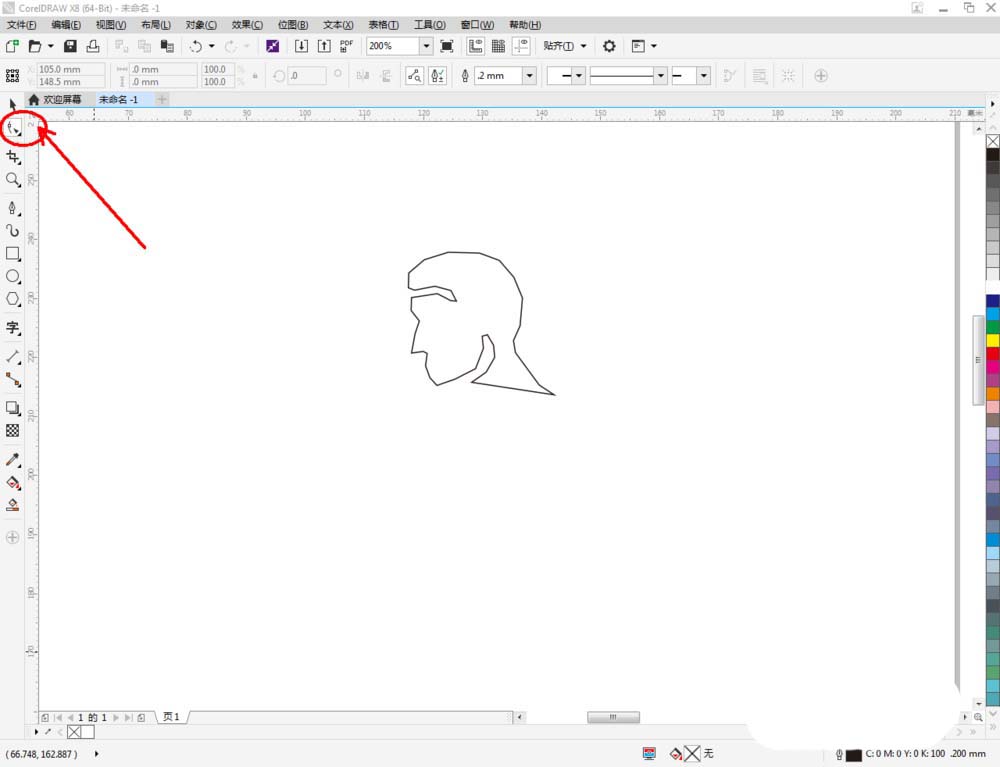This screenshot has height=767, width=1000.
Task: Click the Save disk icon
Action: click(x=70, y=46)
